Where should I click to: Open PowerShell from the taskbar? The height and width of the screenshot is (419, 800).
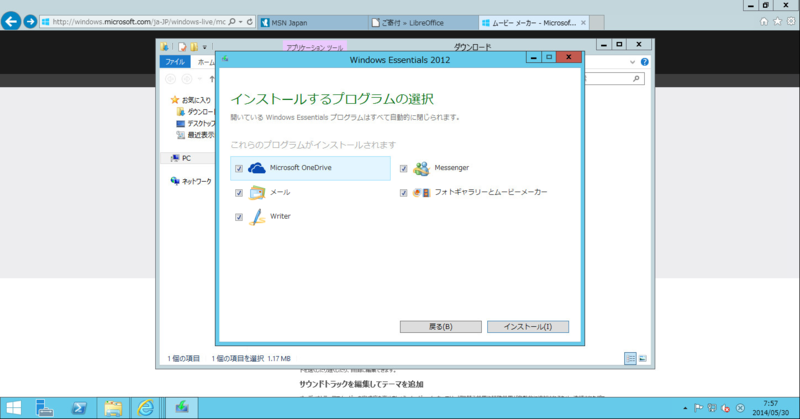(79, 408)
